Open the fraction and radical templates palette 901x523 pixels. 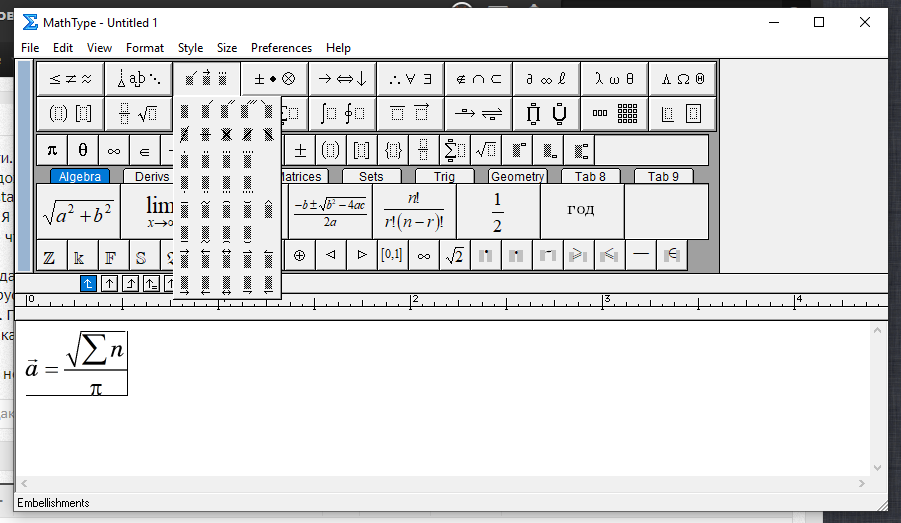click(x=138, y=113)
